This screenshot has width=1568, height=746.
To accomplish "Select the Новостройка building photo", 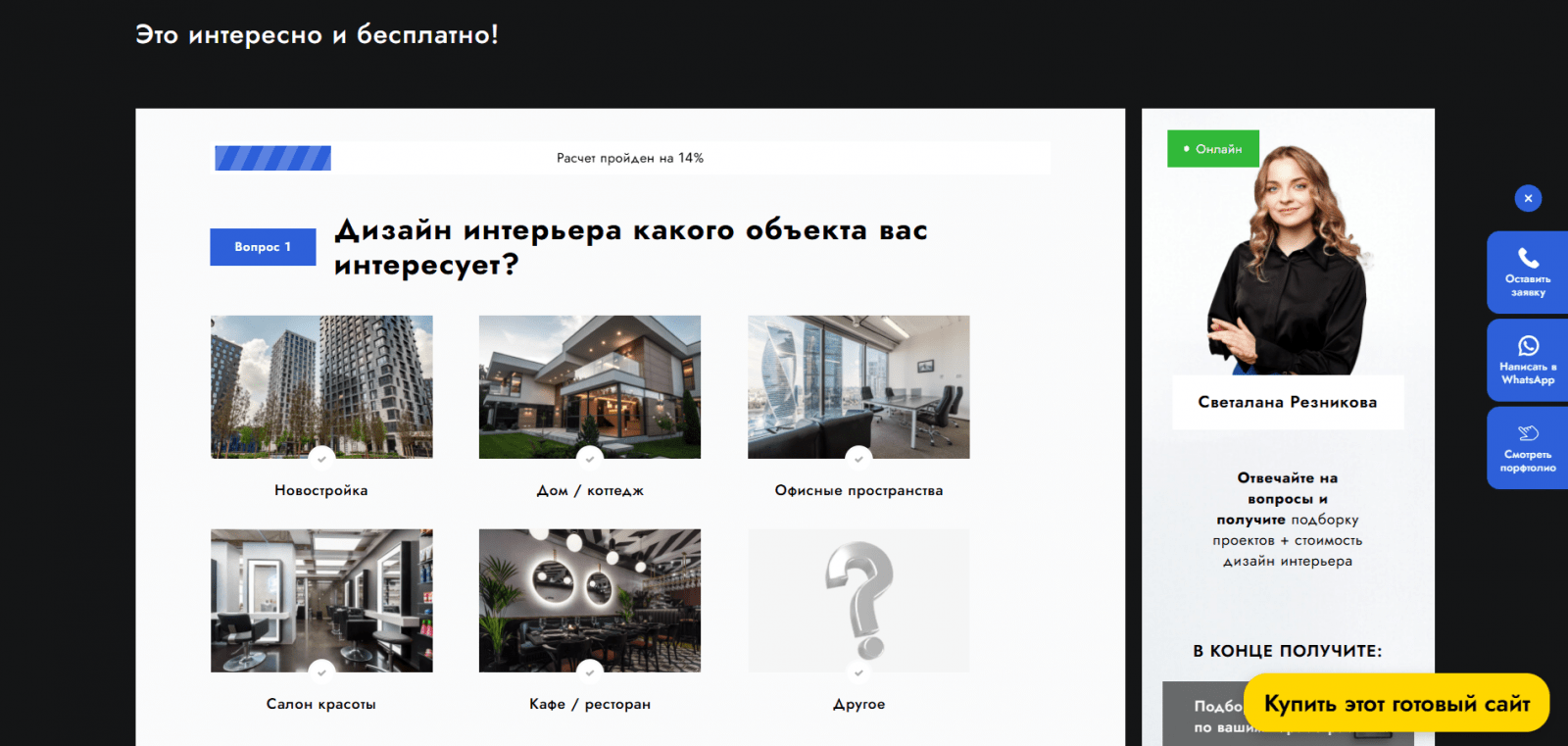I will pos(321,382).
